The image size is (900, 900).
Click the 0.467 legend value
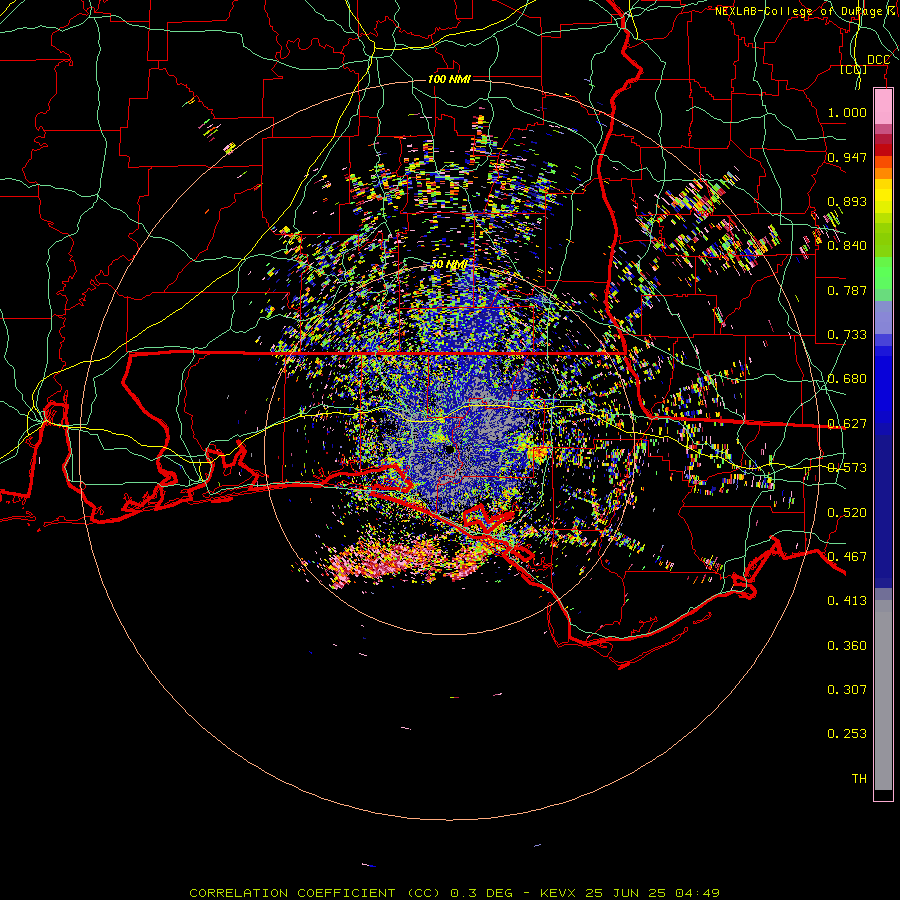847,557
